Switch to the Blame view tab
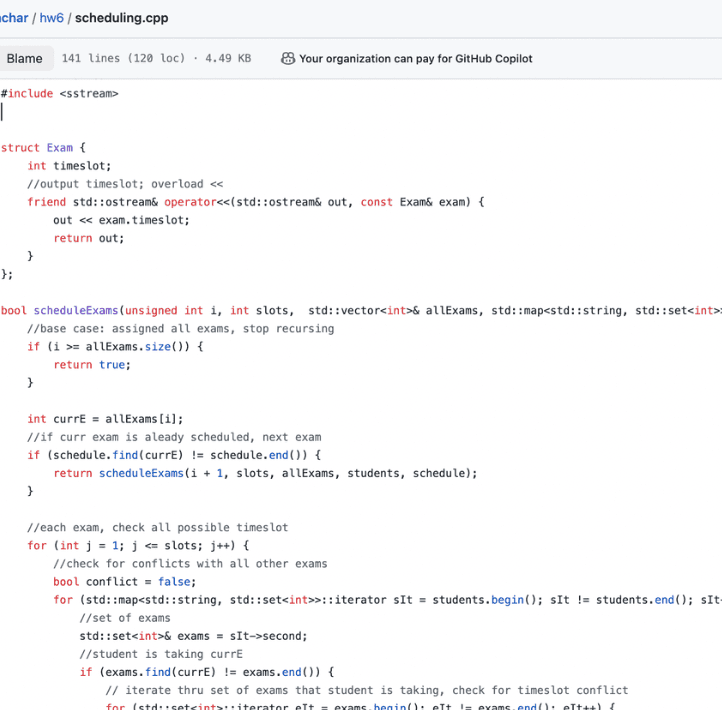Viewport: 722px width, 710px height. coord(24,58)
